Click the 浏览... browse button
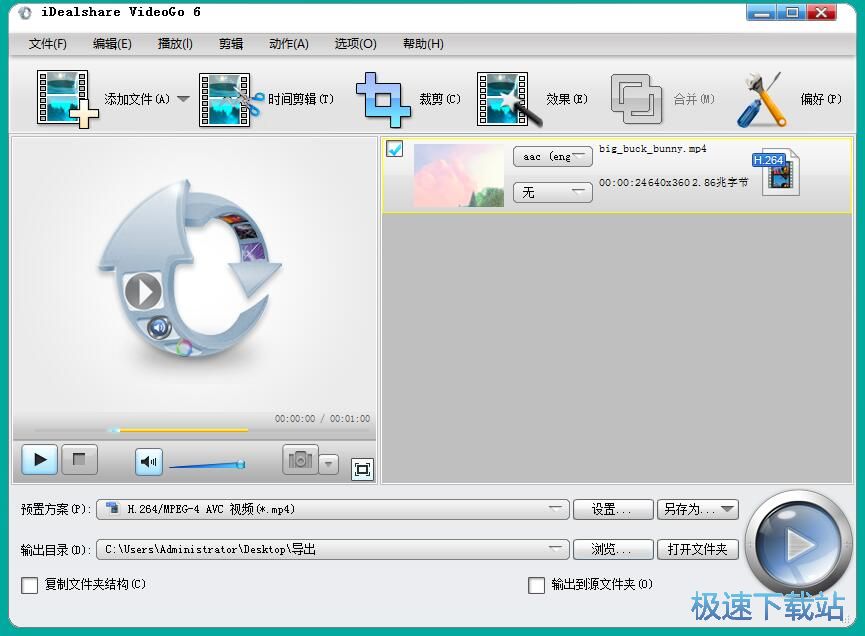Screen dimensions: 865x636 click(613, 549)
